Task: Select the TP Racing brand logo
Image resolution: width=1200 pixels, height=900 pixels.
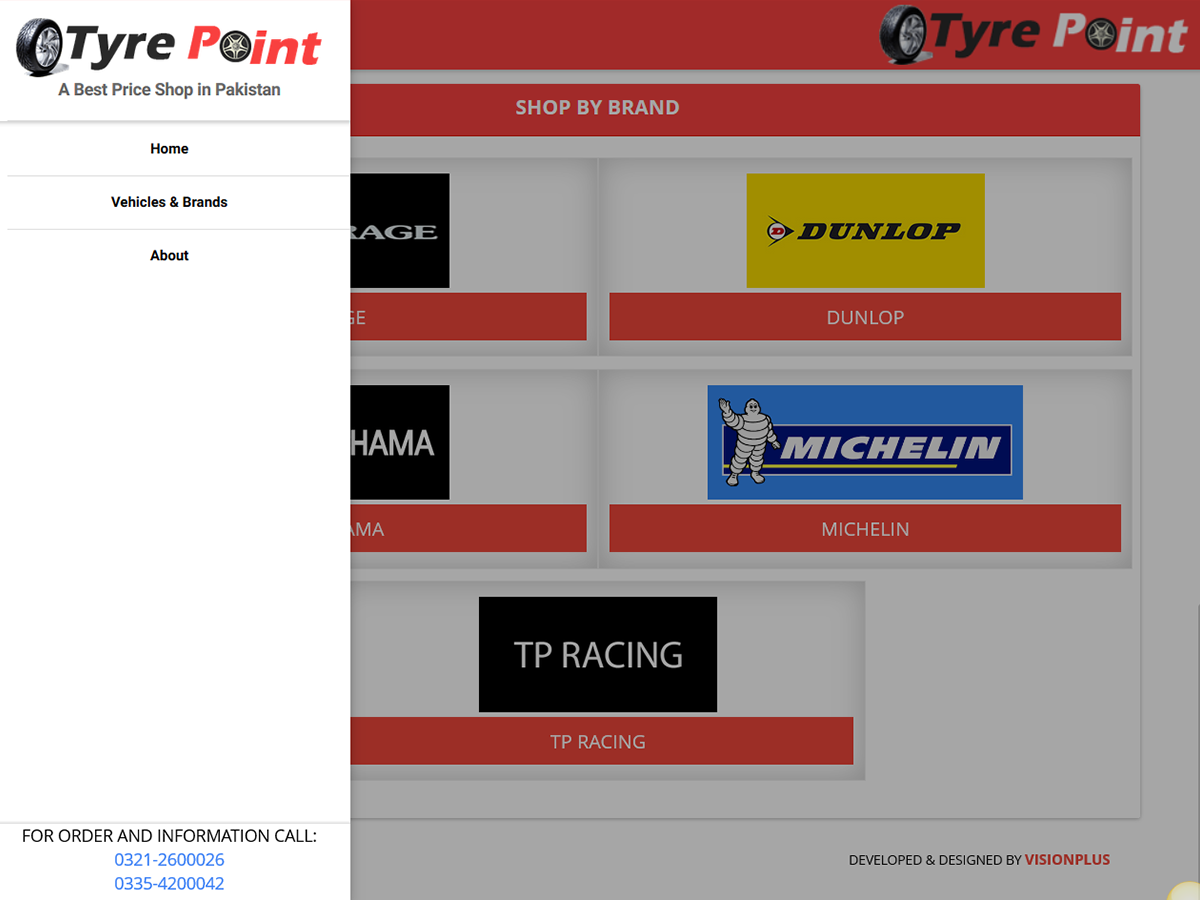Action: pos(598,655)
